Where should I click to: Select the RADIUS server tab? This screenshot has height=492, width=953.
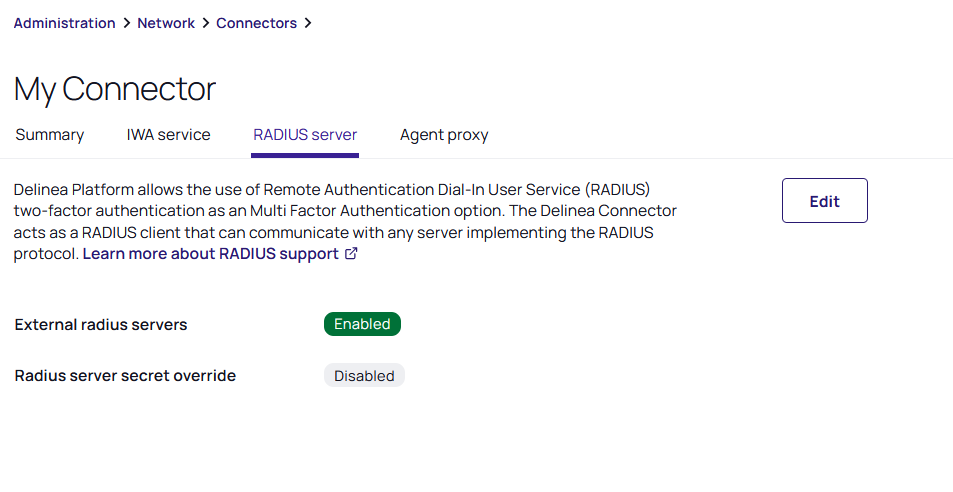tap(305, 135)
